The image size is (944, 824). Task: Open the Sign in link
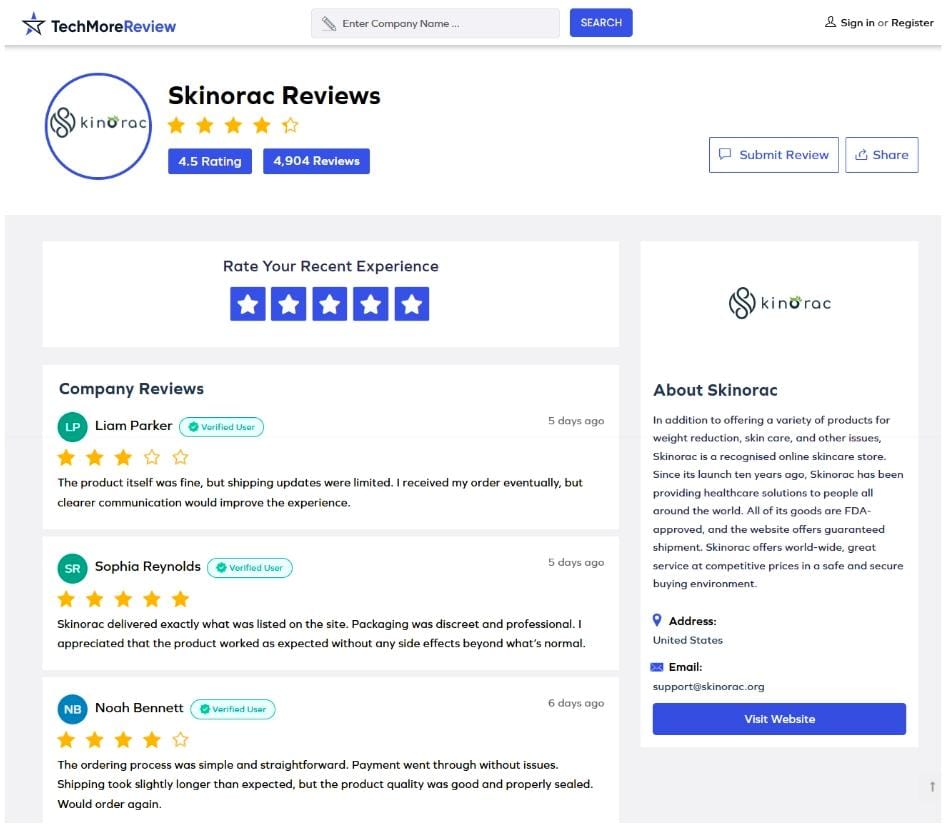(857, 23)
